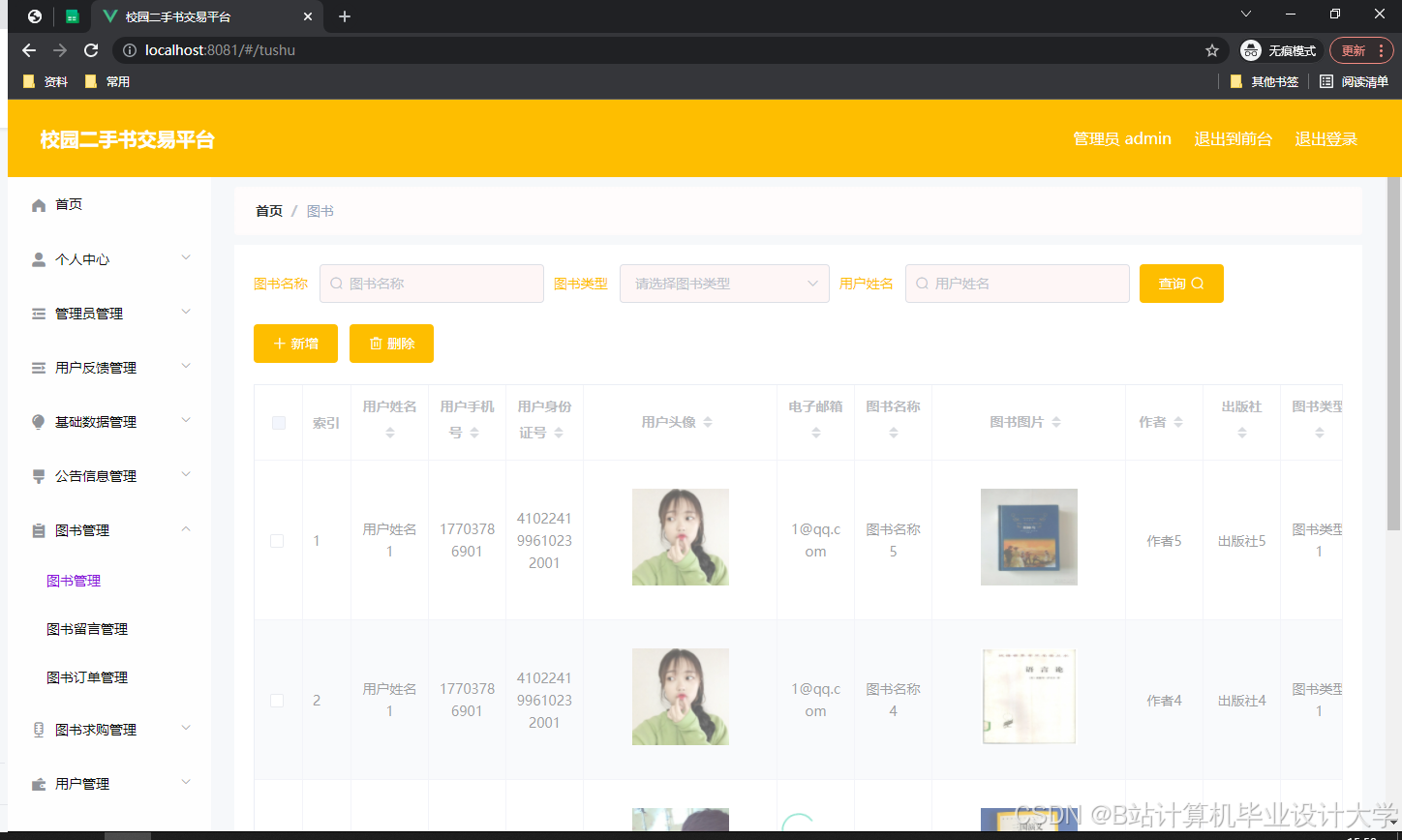Screen dimensions: 1402x840
Task: Sort by 电子邮箱 column arrows
Action: pyautogui.click(x=816, y=433)
